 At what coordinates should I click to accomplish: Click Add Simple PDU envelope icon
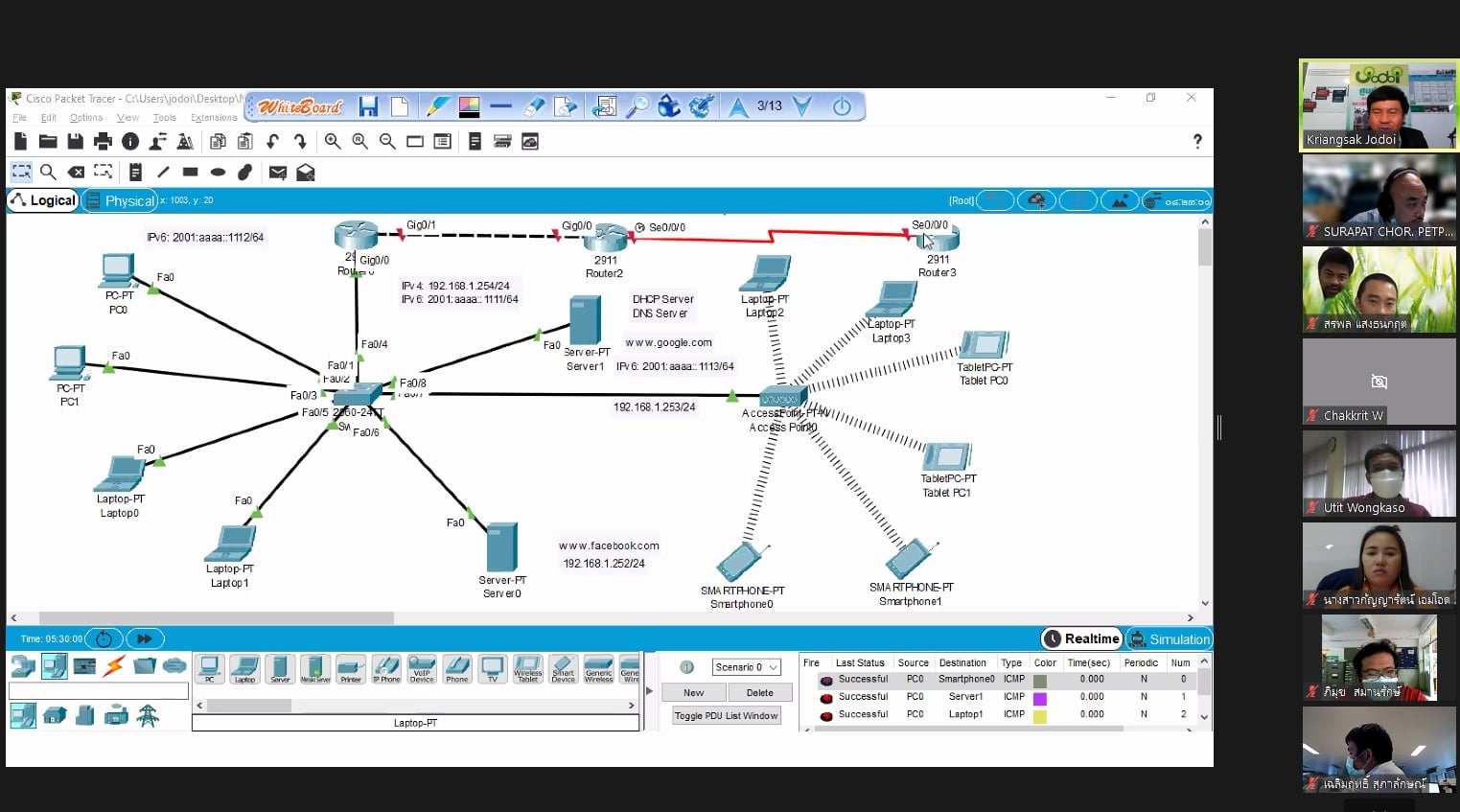[278, 173]
